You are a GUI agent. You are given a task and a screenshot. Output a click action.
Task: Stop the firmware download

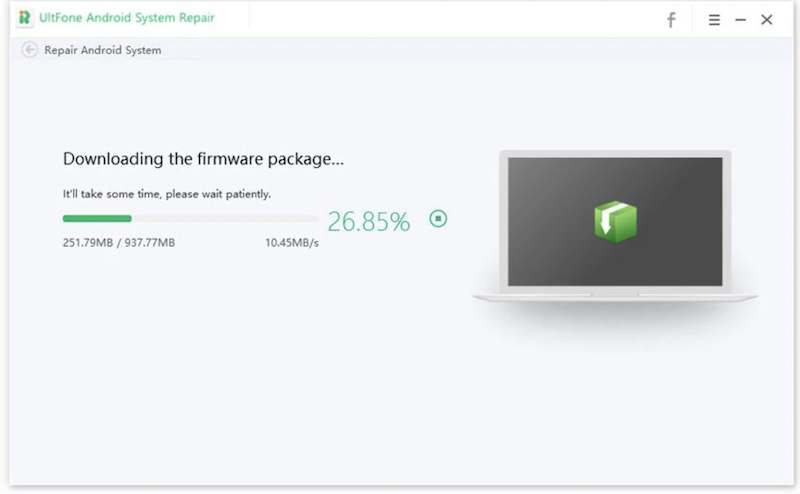(x=438, y=218)
